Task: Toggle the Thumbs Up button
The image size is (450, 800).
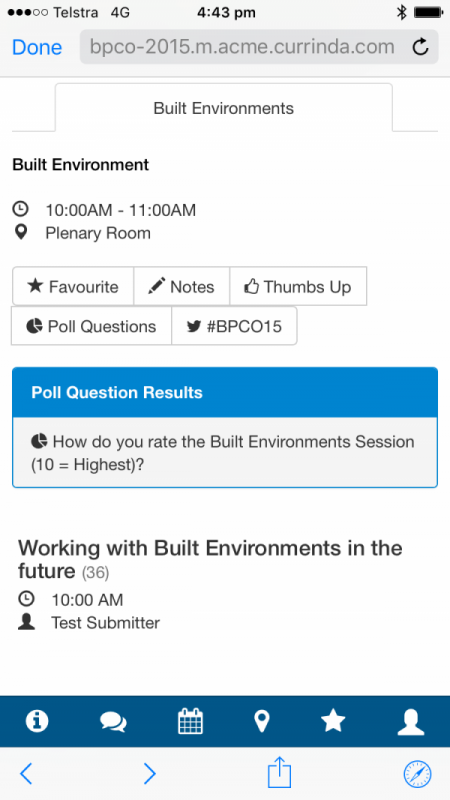Action: coord(298,286)
